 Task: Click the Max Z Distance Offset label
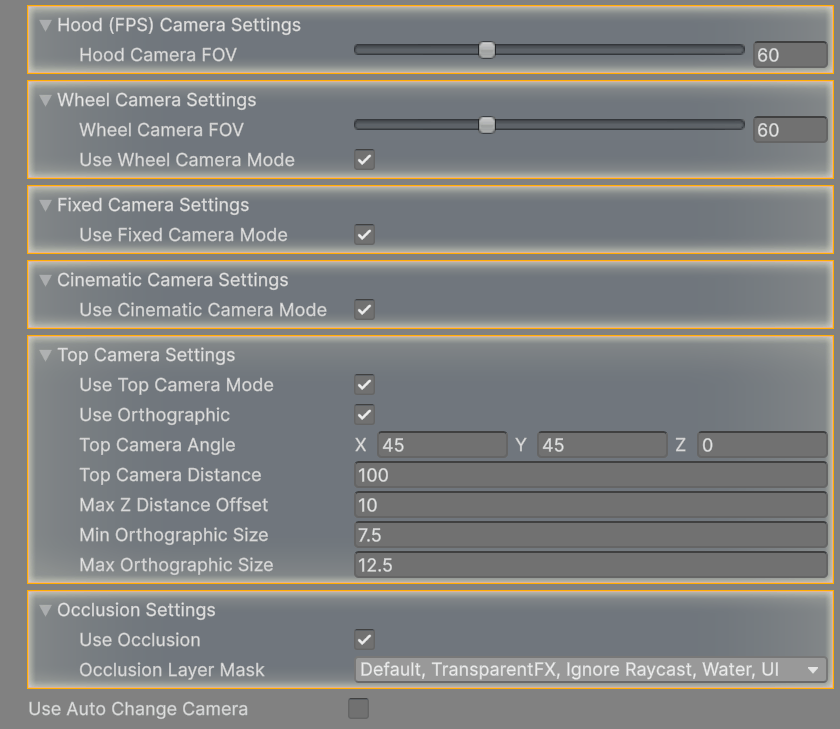click(x=174, y=505)
